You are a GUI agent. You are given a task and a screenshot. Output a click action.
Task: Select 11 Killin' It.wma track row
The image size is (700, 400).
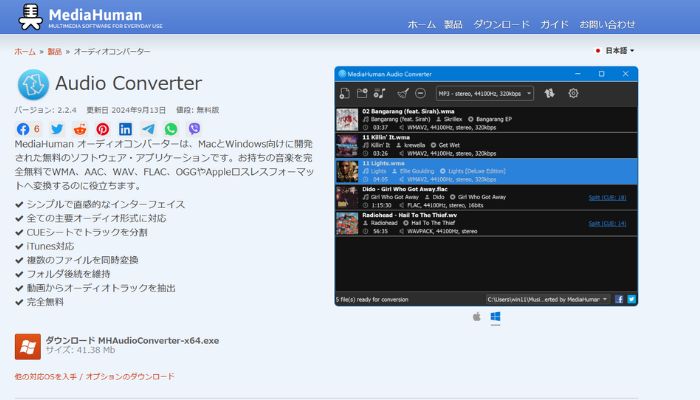coord(486,145)
